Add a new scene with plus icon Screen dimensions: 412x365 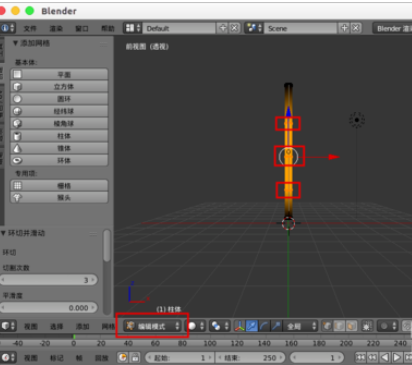click(x=344, y=28)
